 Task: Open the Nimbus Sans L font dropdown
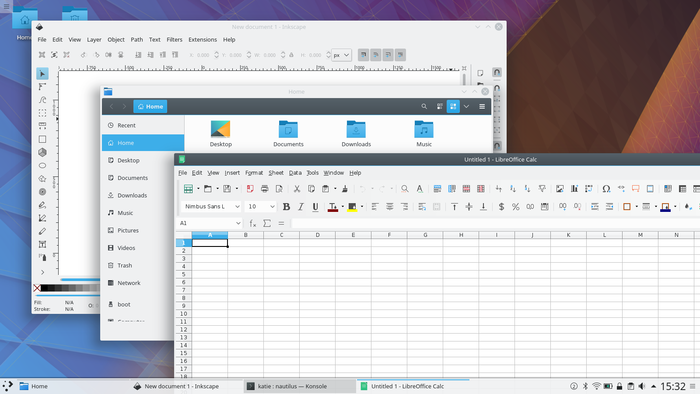pos(238,207)
